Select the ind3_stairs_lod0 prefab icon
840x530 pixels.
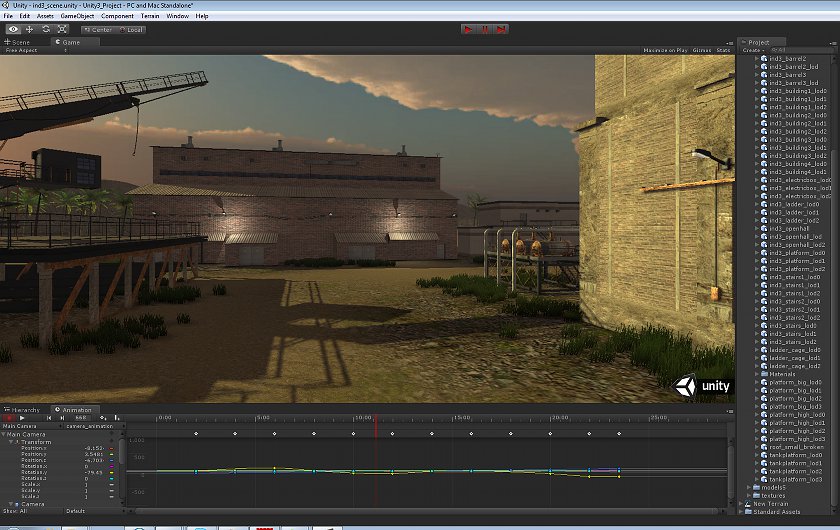764,326
